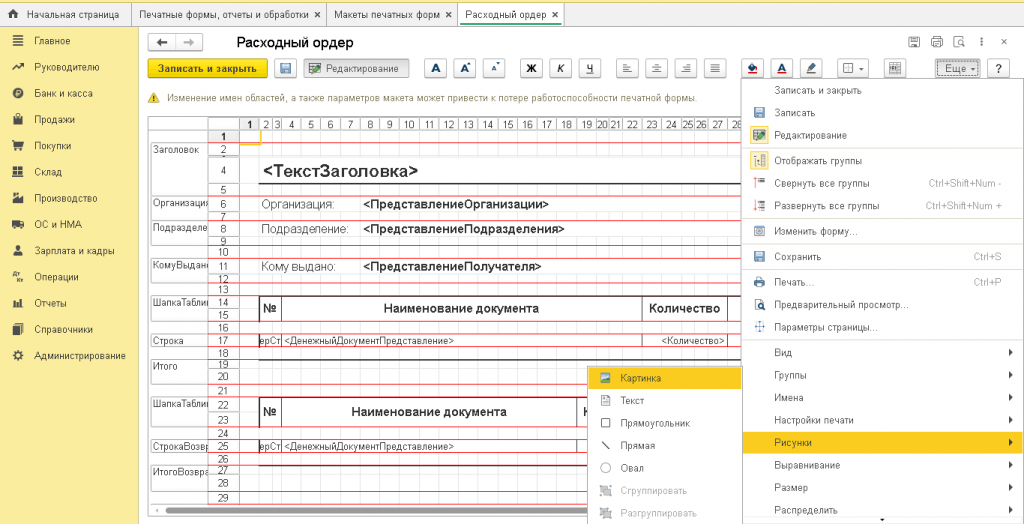Toggle bold text formatting (Ж)

click(532, 69)
